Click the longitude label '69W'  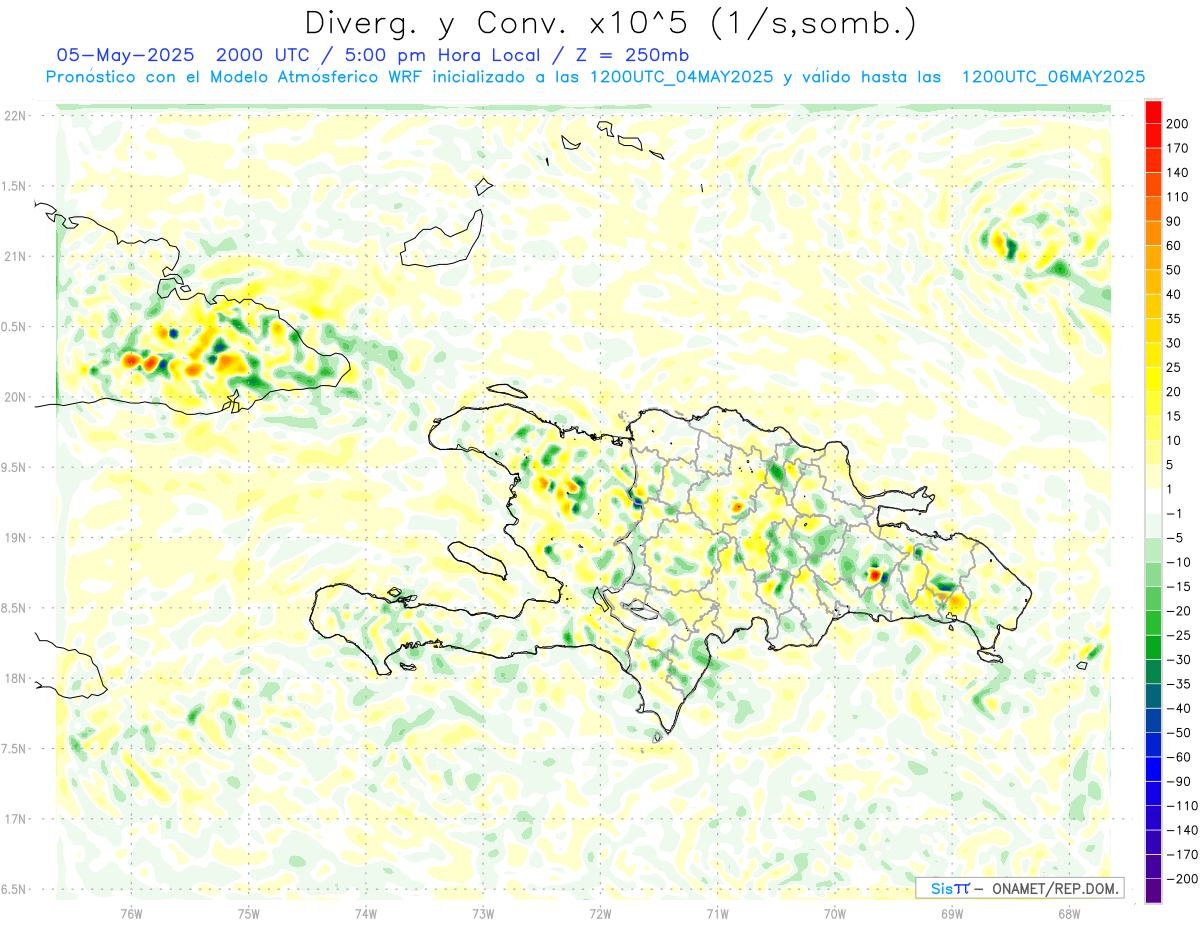[x=952, y=914]
